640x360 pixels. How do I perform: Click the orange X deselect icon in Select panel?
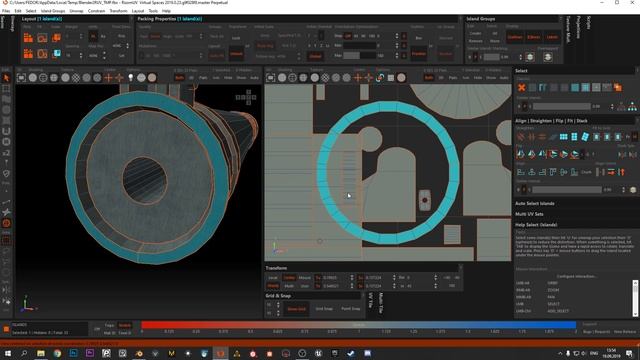(522, 87)
